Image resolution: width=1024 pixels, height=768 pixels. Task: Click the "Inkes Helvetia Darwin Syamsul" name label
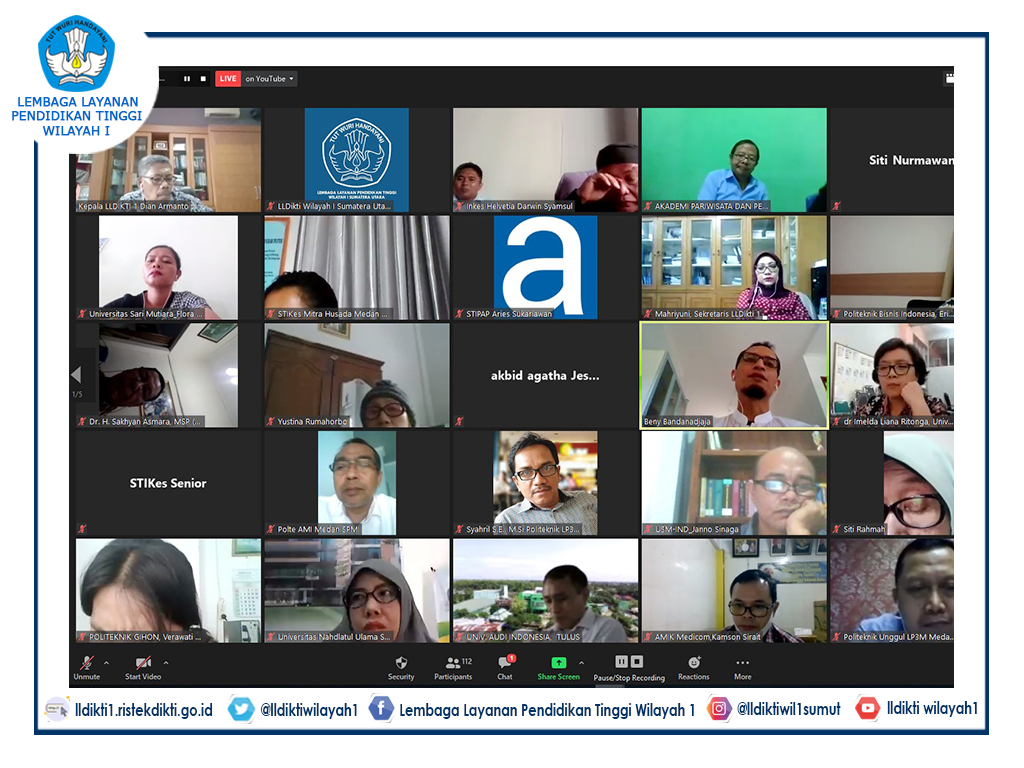click(x=519, y=206)
